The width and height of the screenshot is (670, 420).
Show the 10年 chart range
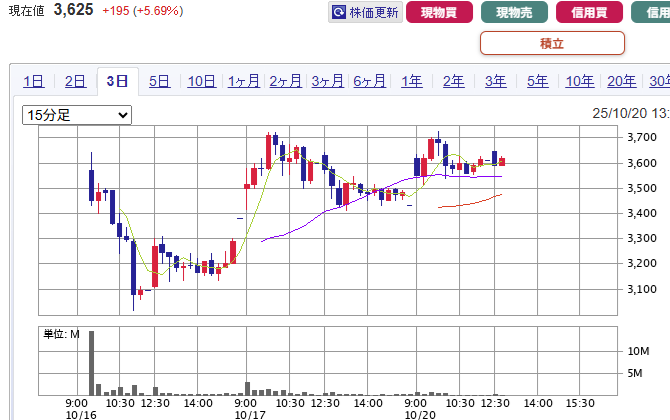pos(579,82)
